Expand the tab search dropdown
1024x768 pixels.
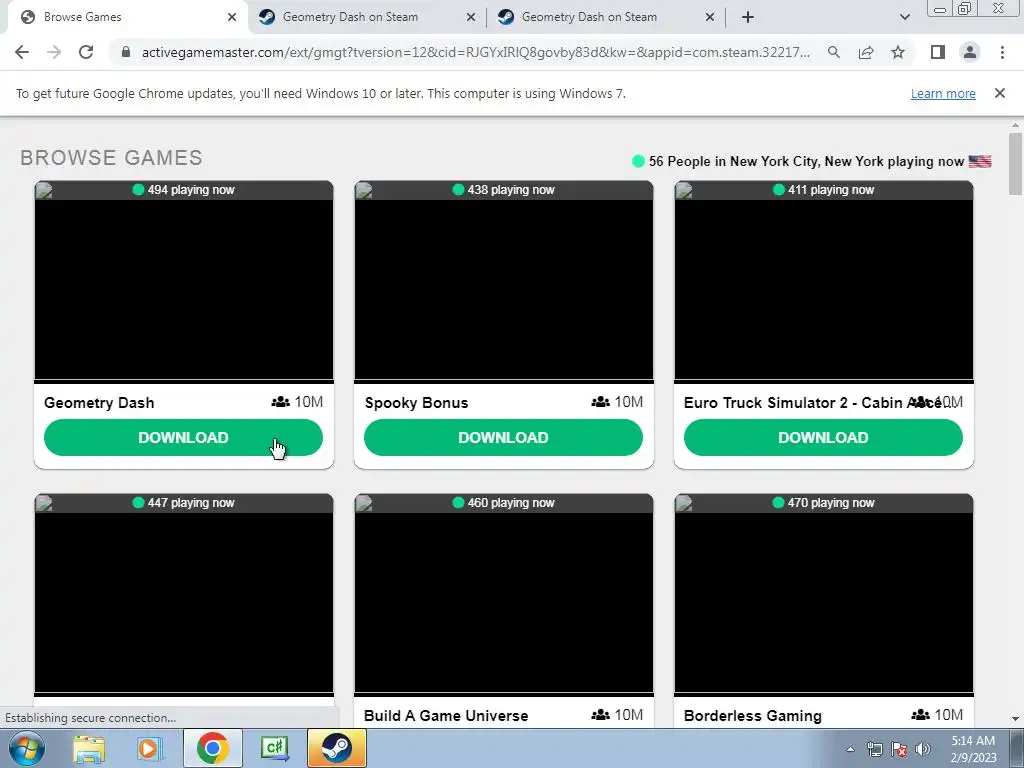(904, 17)
